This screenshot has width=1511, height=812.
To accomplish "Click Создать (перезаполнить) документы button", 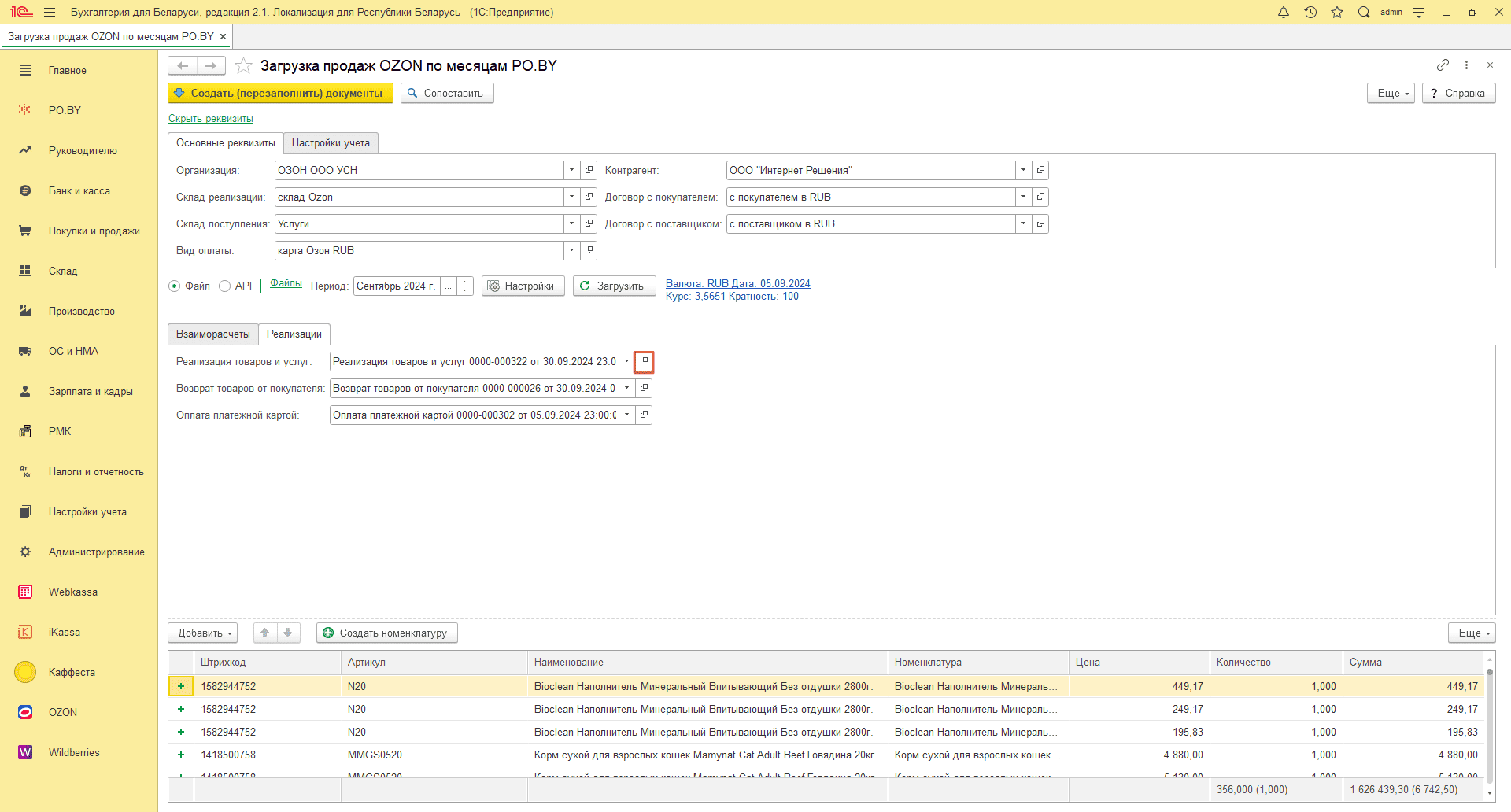I will click(x=280, y=93).
